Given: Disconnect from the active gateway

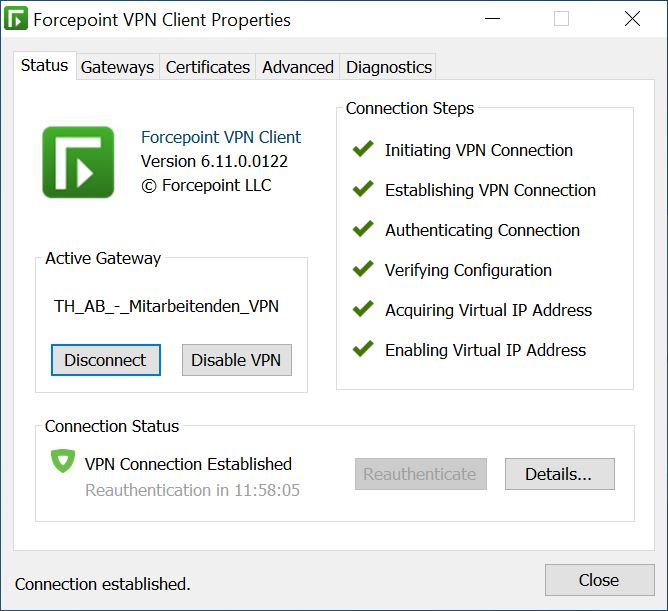Looking at the screenshot, I should [106, 360].
